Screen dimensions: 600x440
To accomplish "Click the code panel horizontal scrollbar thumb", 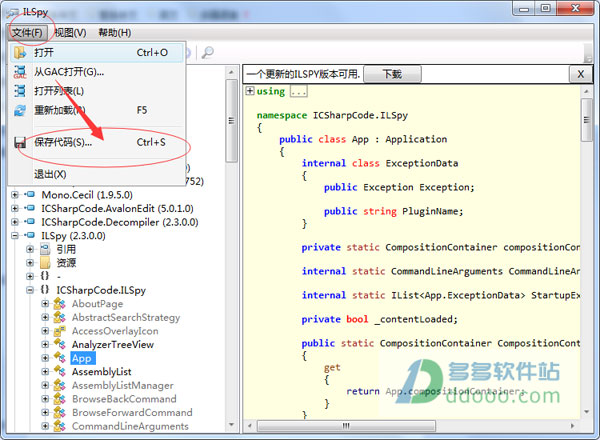I will pos(346,426).
